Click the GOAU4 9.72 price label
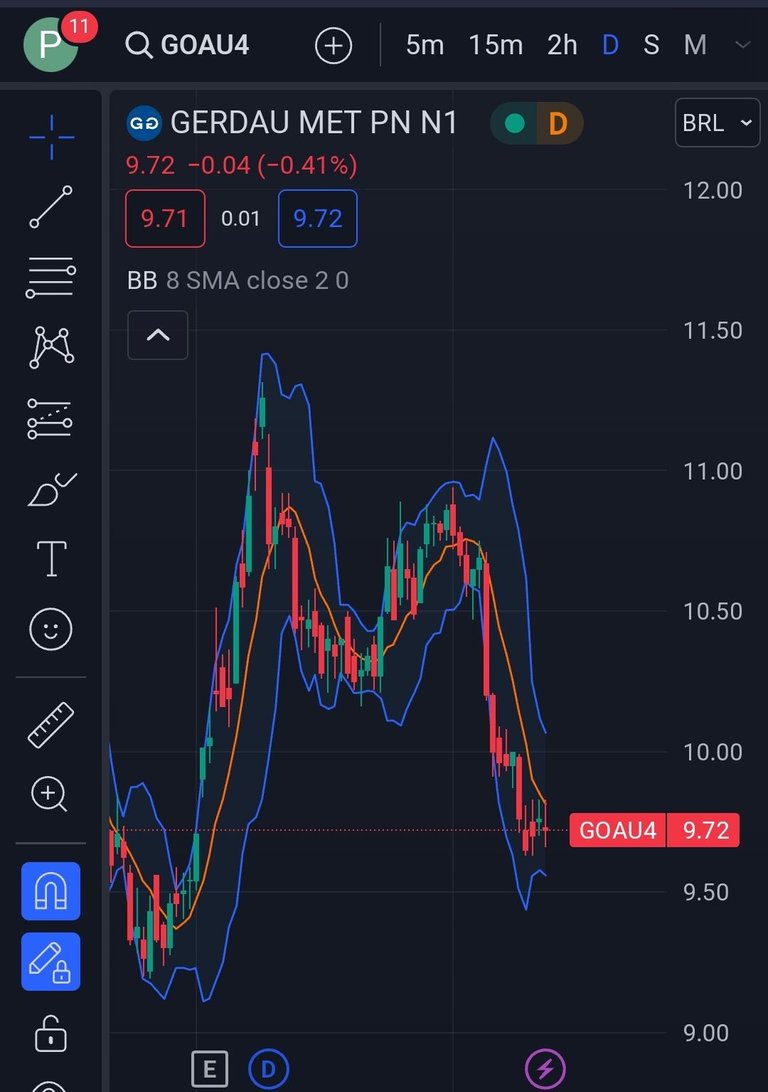Viewport: 768px width, 1092px height. (x=655, y=830)
